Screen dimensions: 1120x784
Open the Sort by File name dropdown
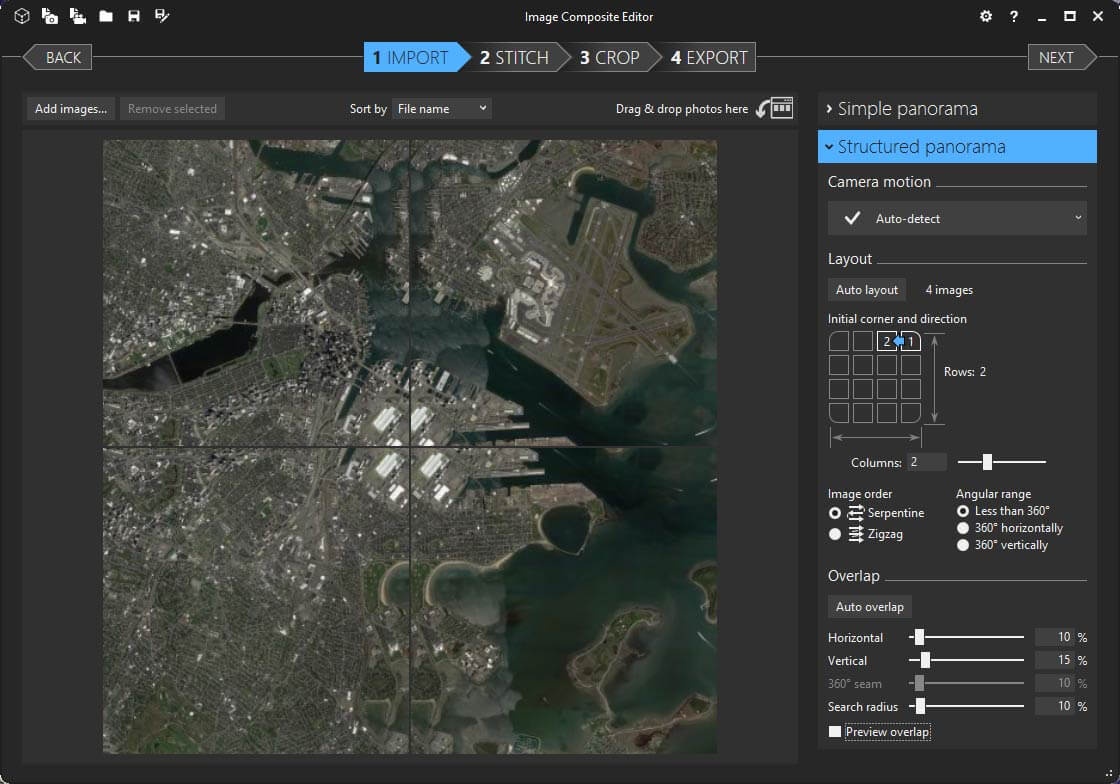(x=441, y=109)
